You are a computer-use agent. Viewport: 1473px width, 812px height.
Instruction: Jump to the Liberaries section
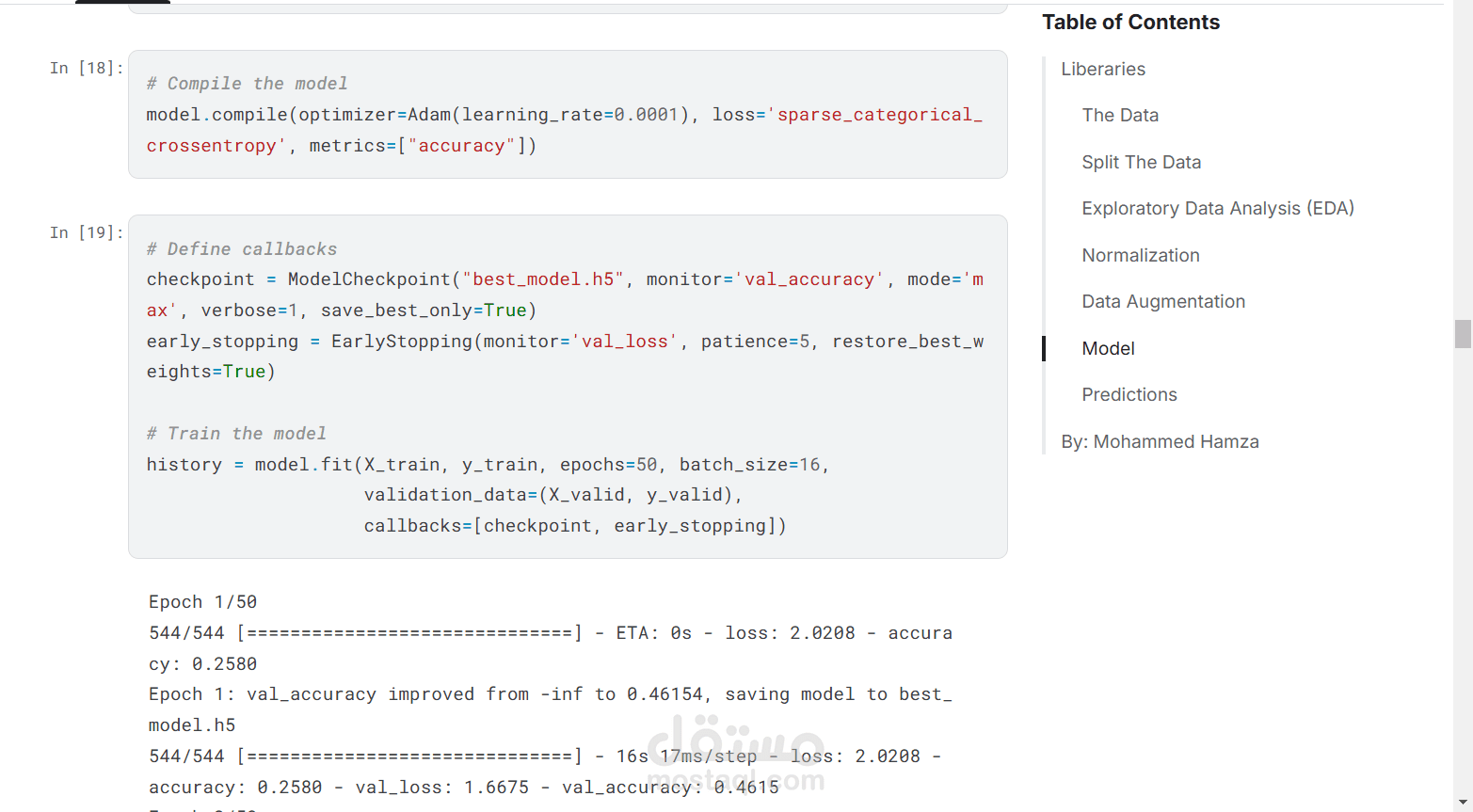click(x=1102, y=70)
